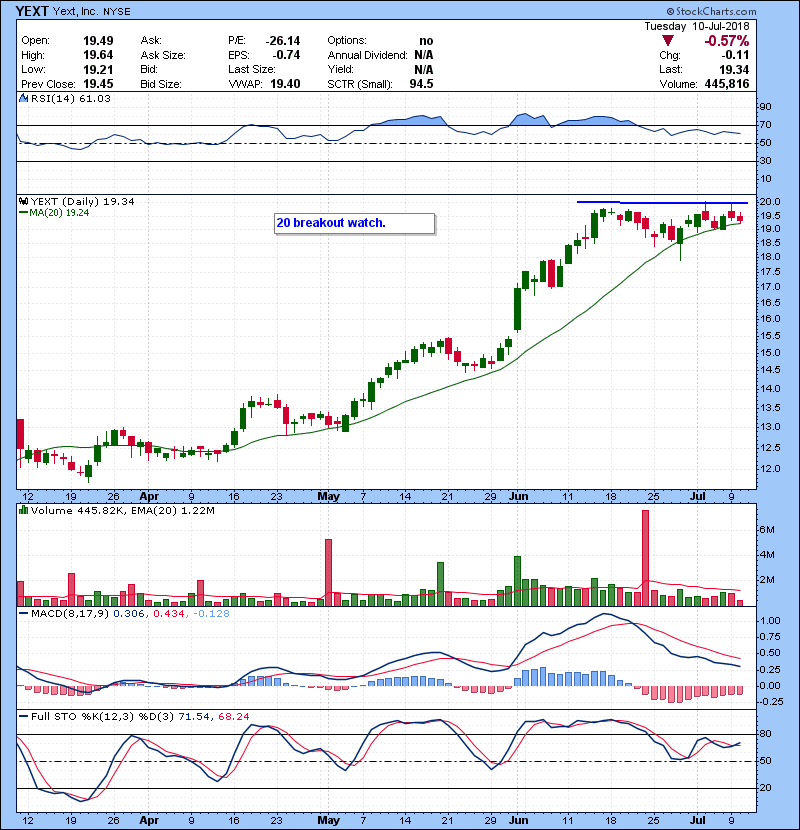
Task: Click the Jul label on price chart axis
Action: pos(698,497)
